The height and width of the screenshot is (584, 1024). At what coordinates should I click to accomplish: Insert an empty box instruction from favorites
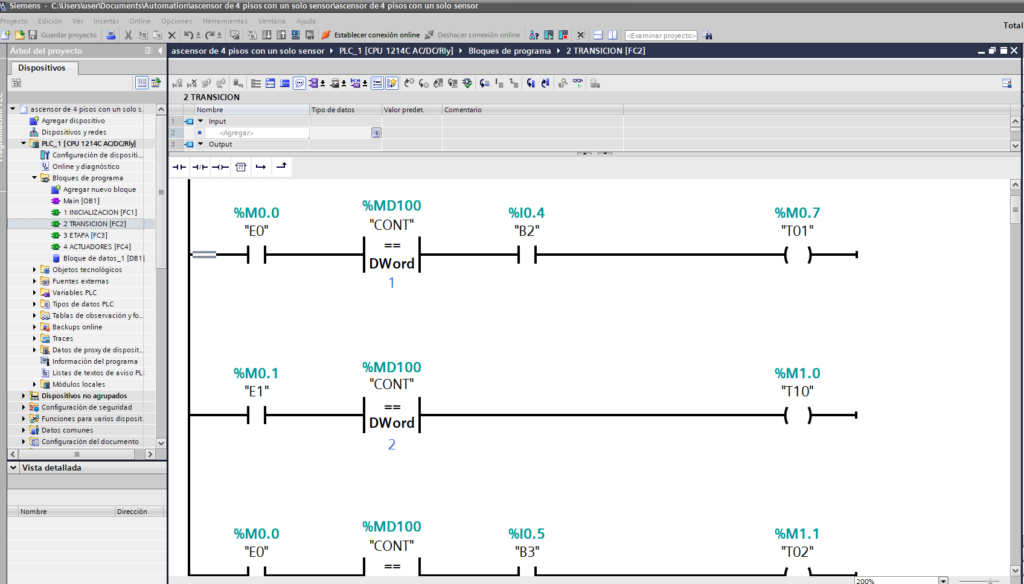pos(241,167)
